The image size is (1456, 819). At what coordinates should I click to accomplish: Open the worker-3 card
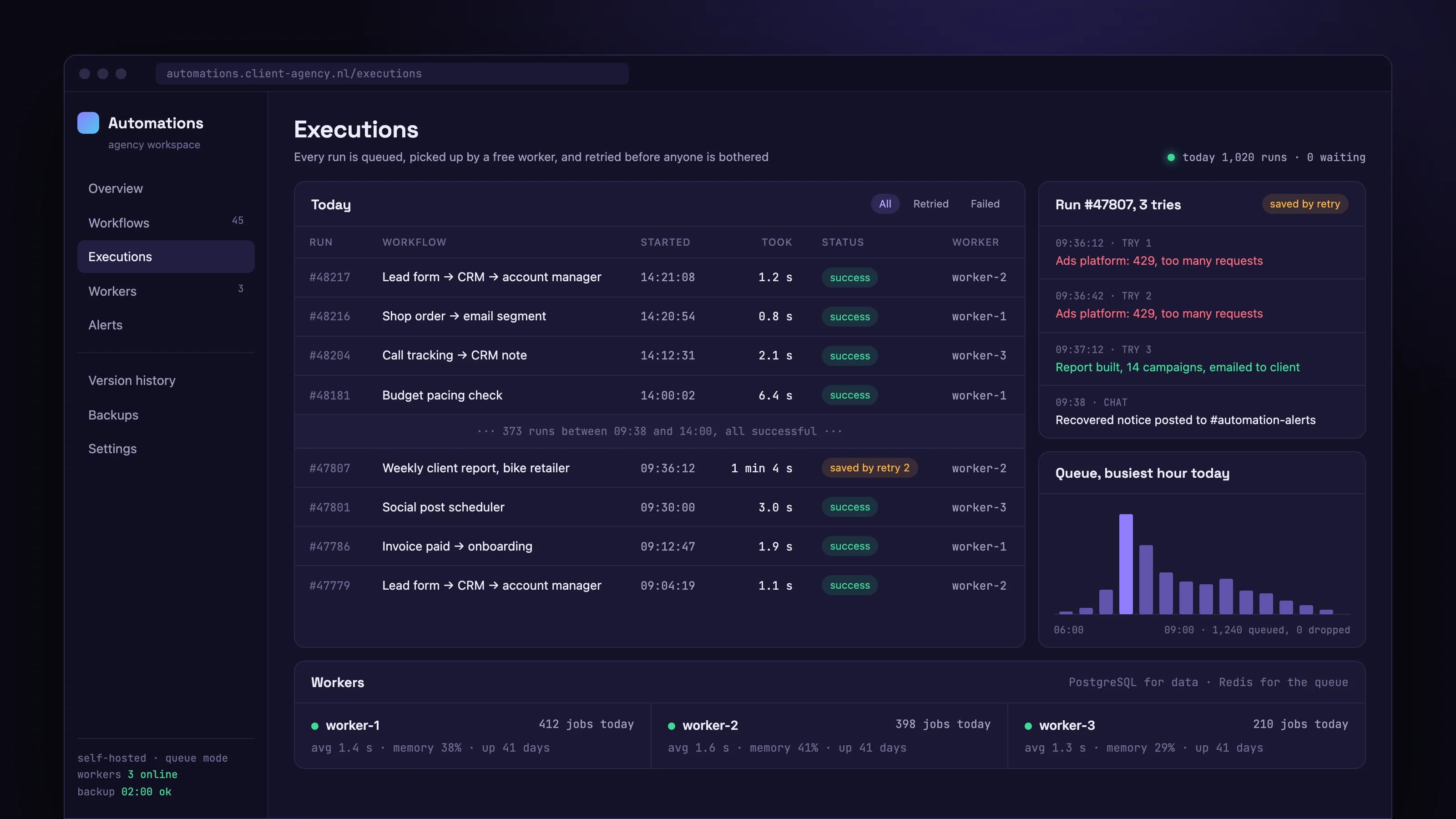[1186, 735]
